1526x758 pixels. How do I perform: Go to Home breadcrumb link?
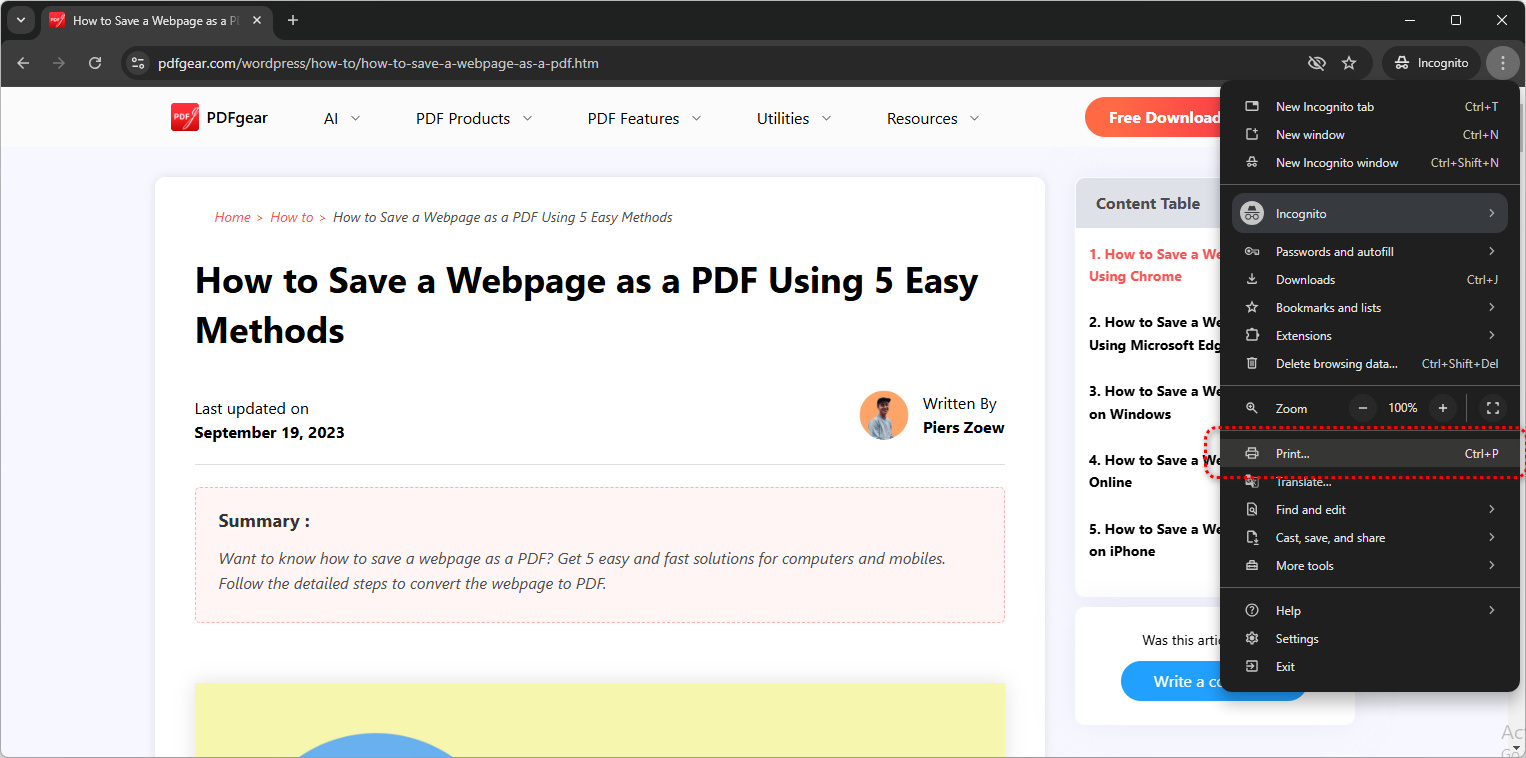233,217
